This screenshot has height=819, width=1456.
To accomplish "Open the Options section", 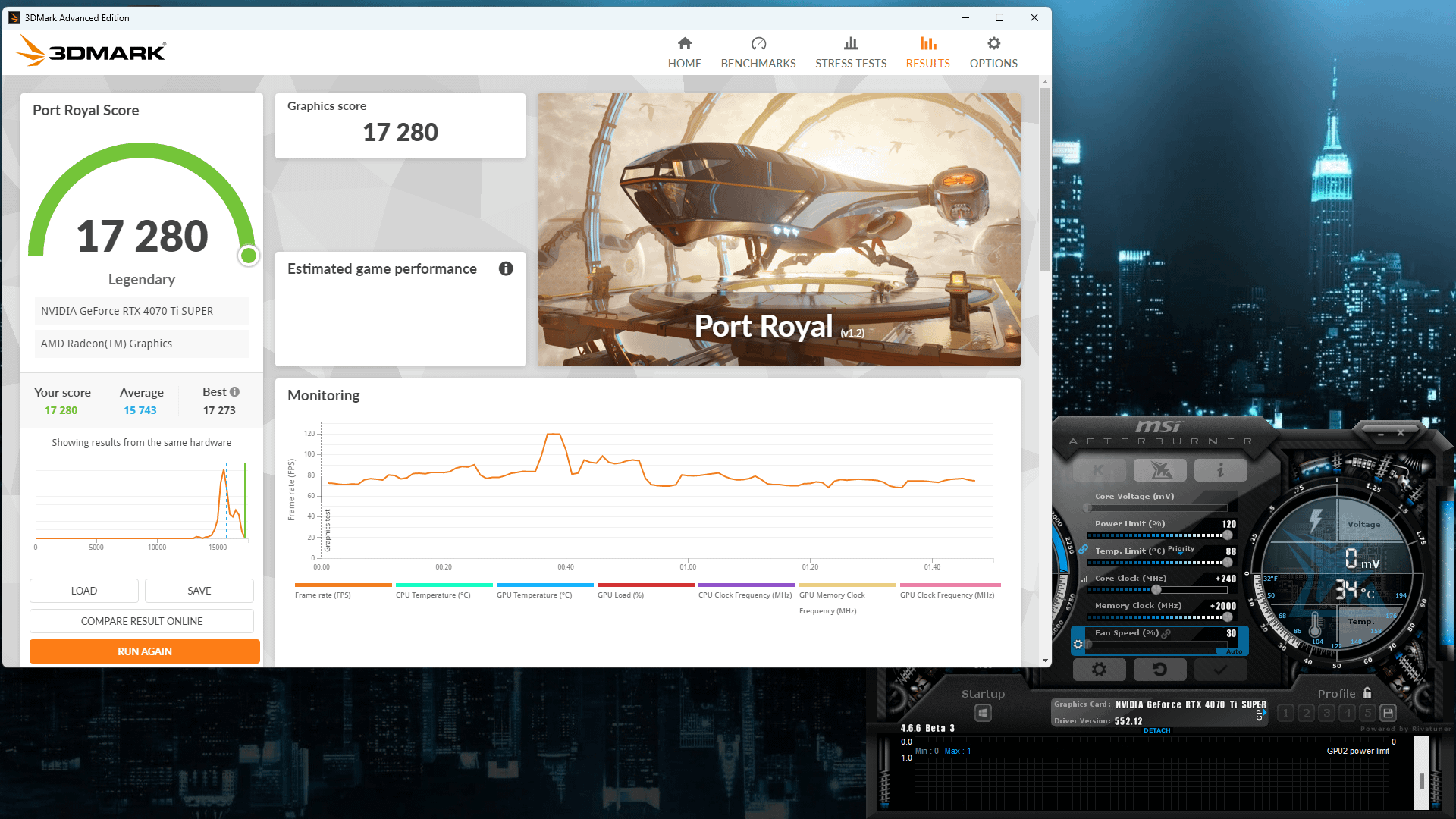I will click(993, 52).
